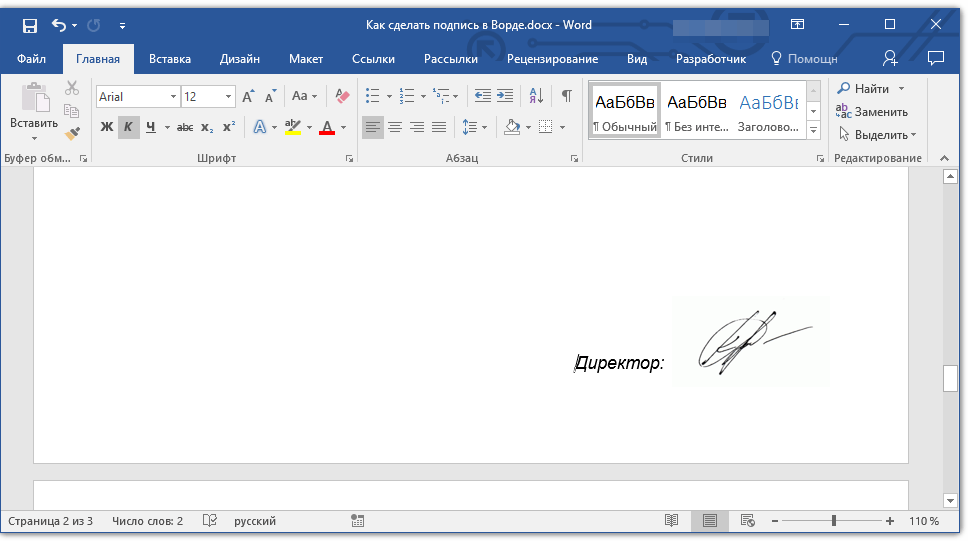This screenshot has height=541, width=968.
Task: Click the Bulleted list icon
Action: pyautogui.click(x=373, y=96)
